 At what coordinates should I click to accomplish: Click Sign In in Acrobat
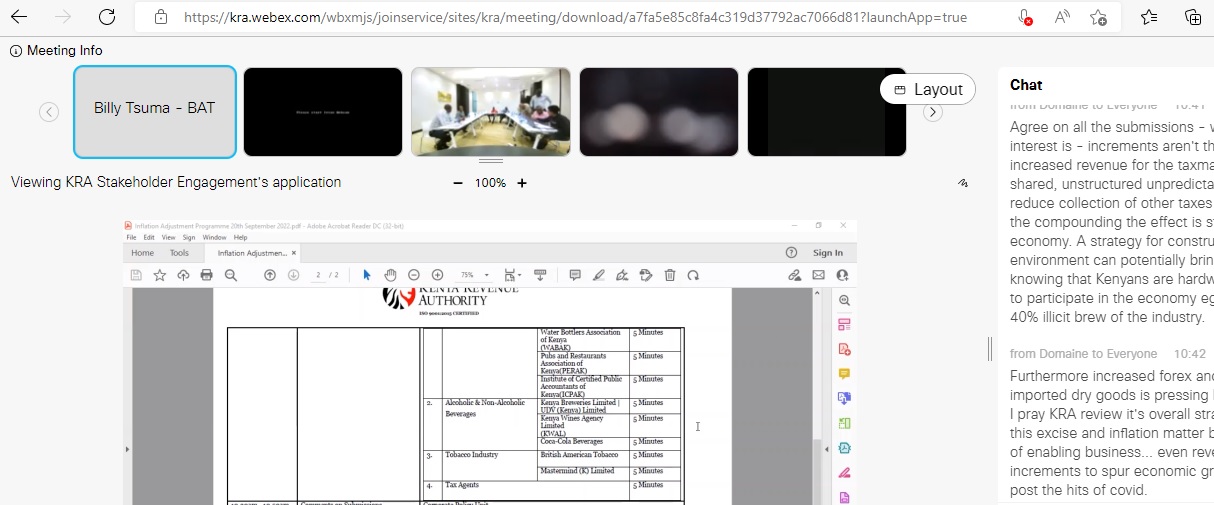coord(828,253)
